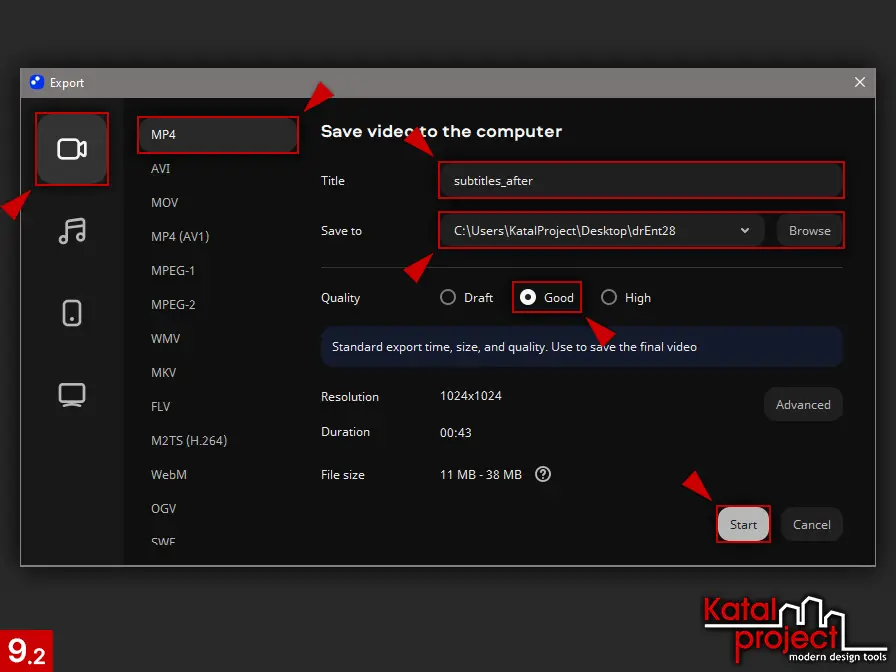
Task: Select the High quality radio button
Action: point(609,298)
